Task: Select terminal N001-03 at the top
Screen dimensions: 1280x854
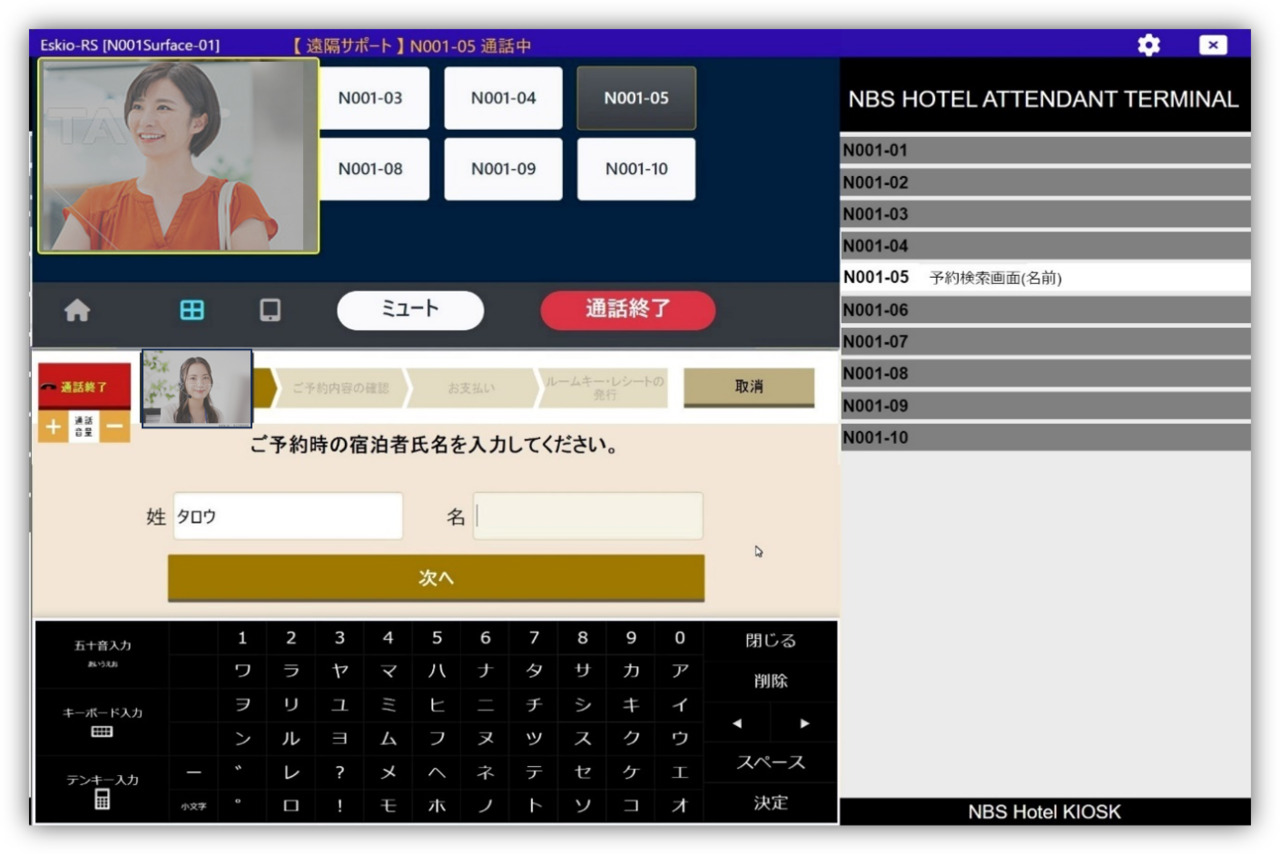Action: [x=372, y=97]
